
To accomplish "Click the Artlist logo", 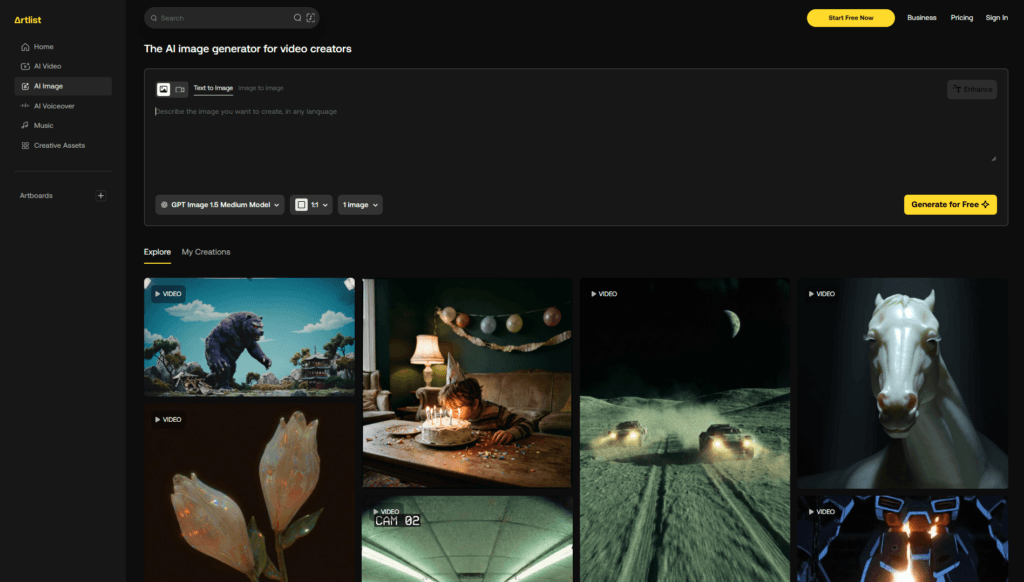I will (28, 18).
